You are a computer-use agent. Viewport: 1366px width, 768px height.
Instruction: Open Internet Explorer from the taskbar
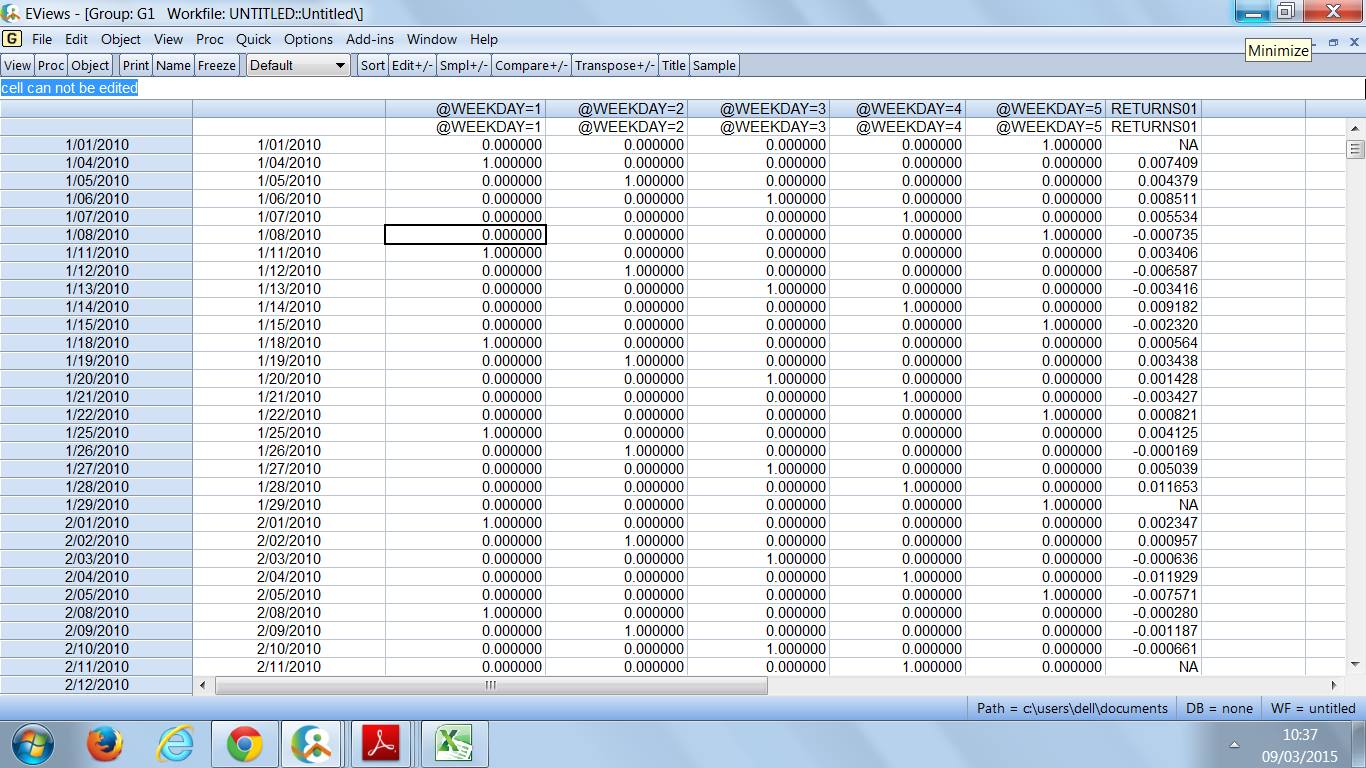pos(175,744)
